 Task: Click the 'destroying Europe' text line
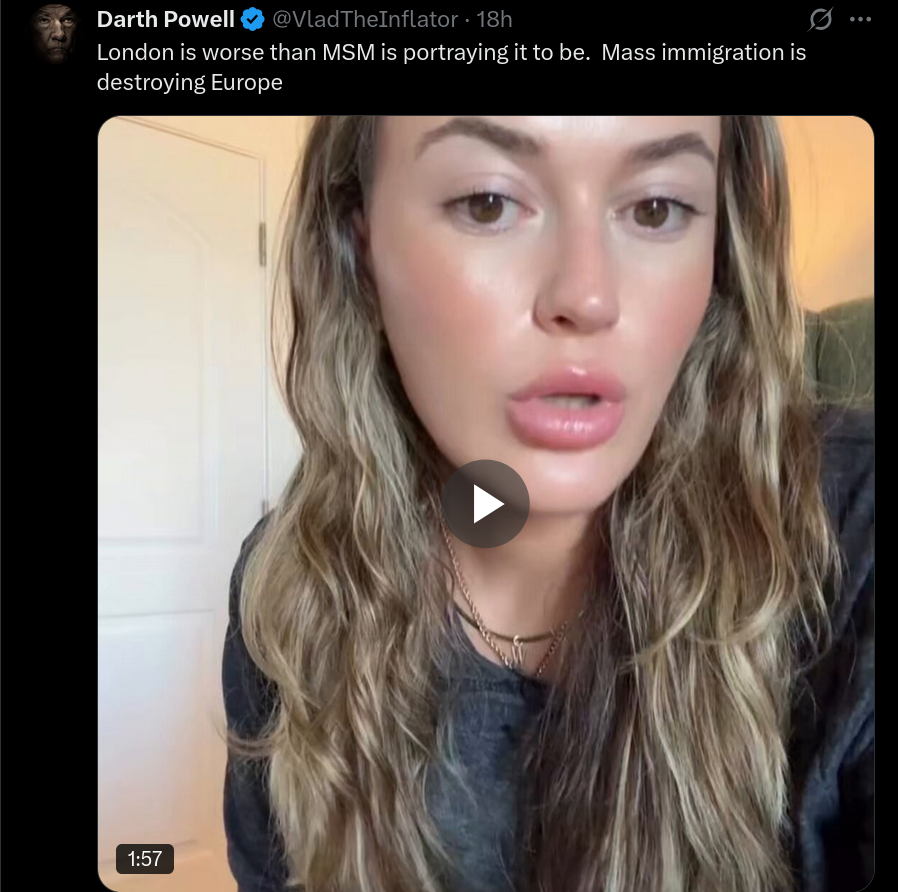pos(190,82)
